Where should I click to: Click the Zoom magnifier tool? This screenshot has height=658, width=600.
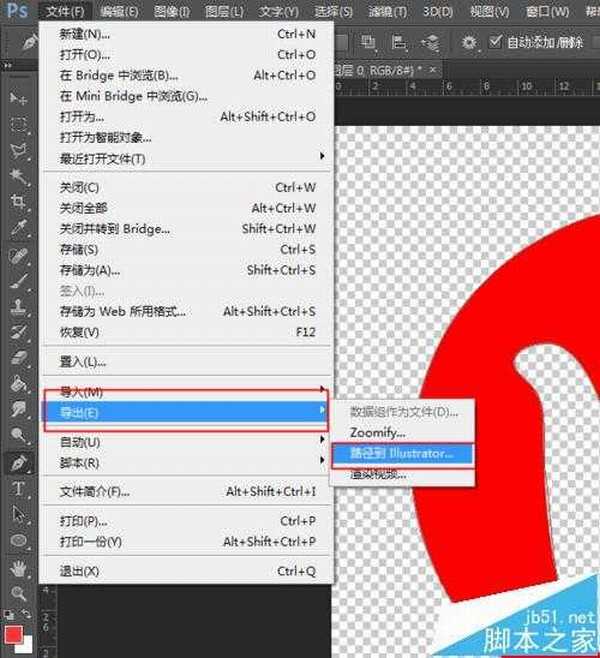18,593
